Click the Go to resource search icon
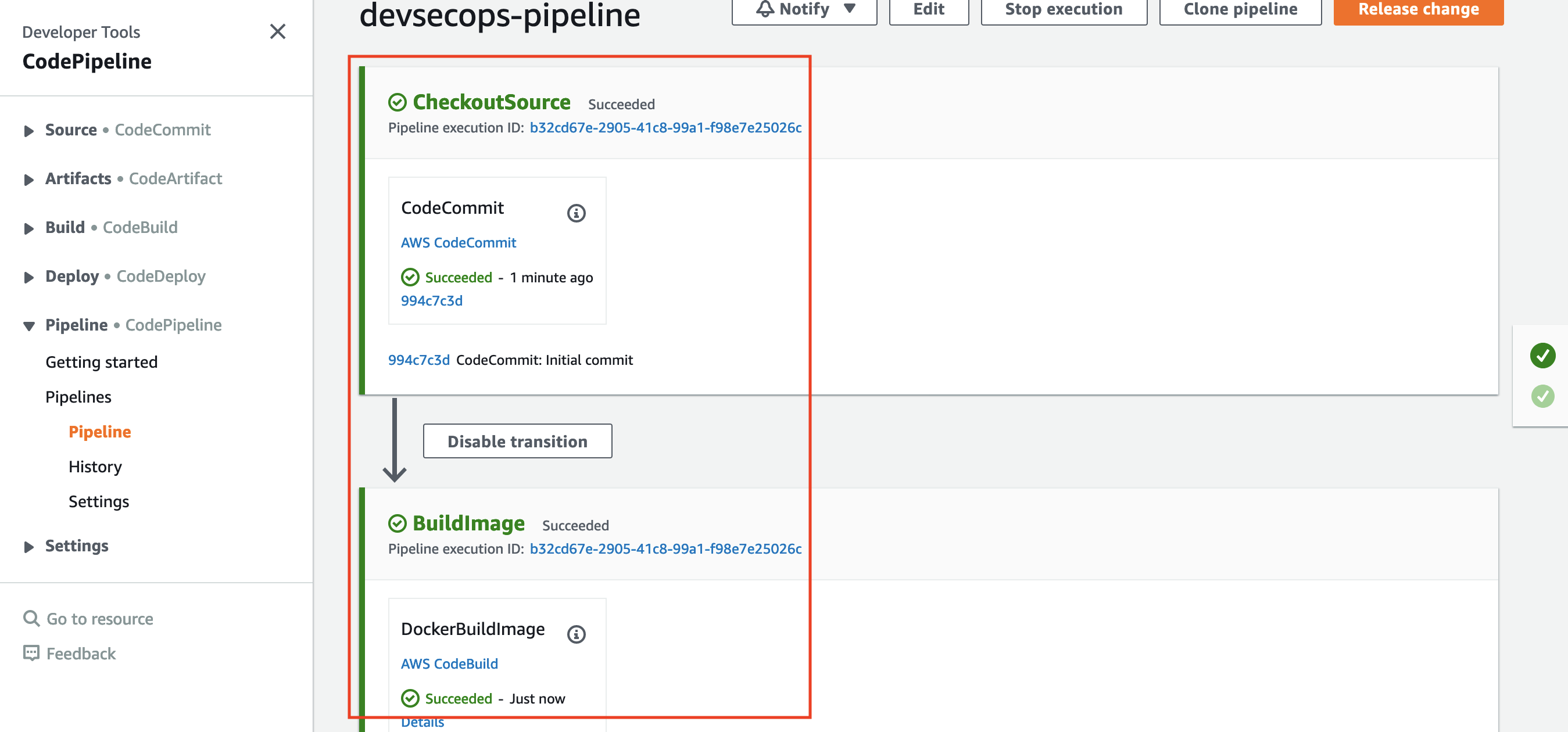1568x732 pixels. click(x=31, y=618)
